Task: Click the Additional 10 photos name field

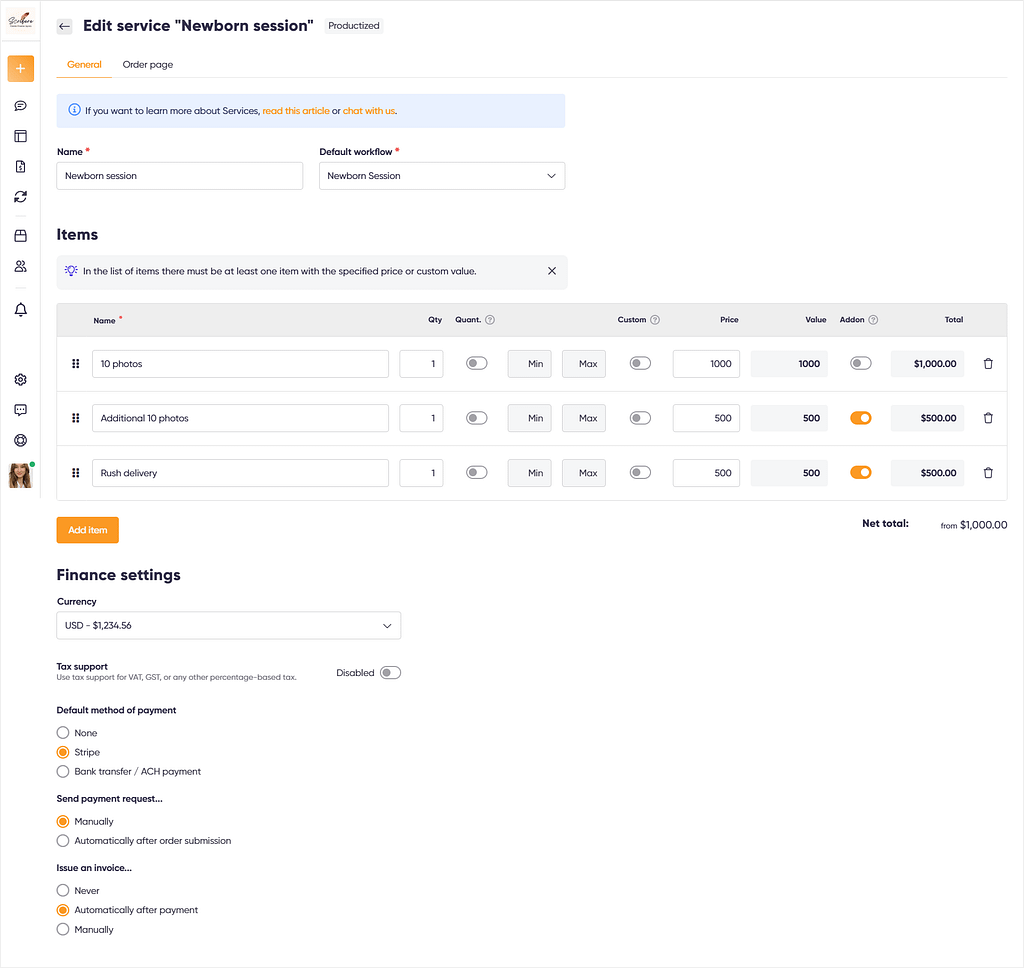Action: 240,418
